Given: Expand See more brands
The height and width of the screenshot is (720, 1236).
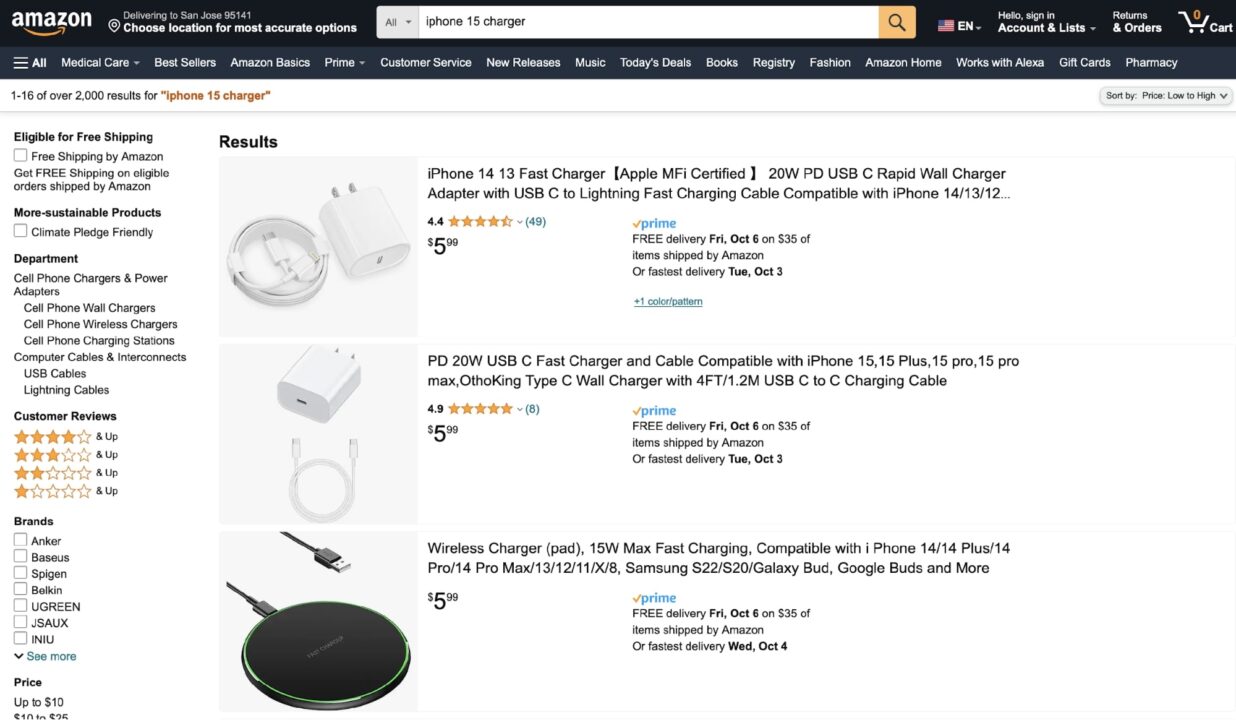Looking at the screenshot, I should tap(45, 657).
